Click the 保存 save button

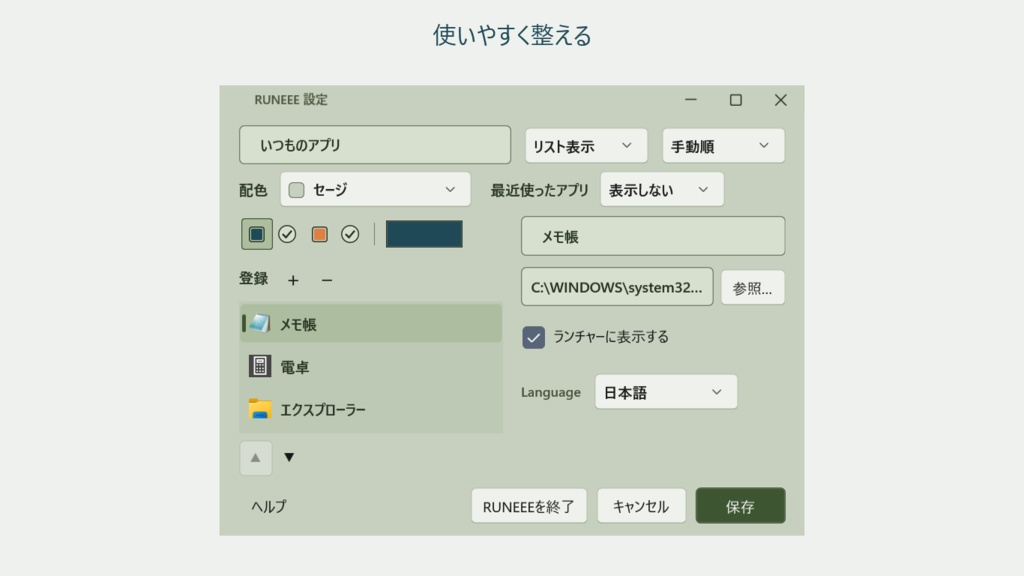741,505
